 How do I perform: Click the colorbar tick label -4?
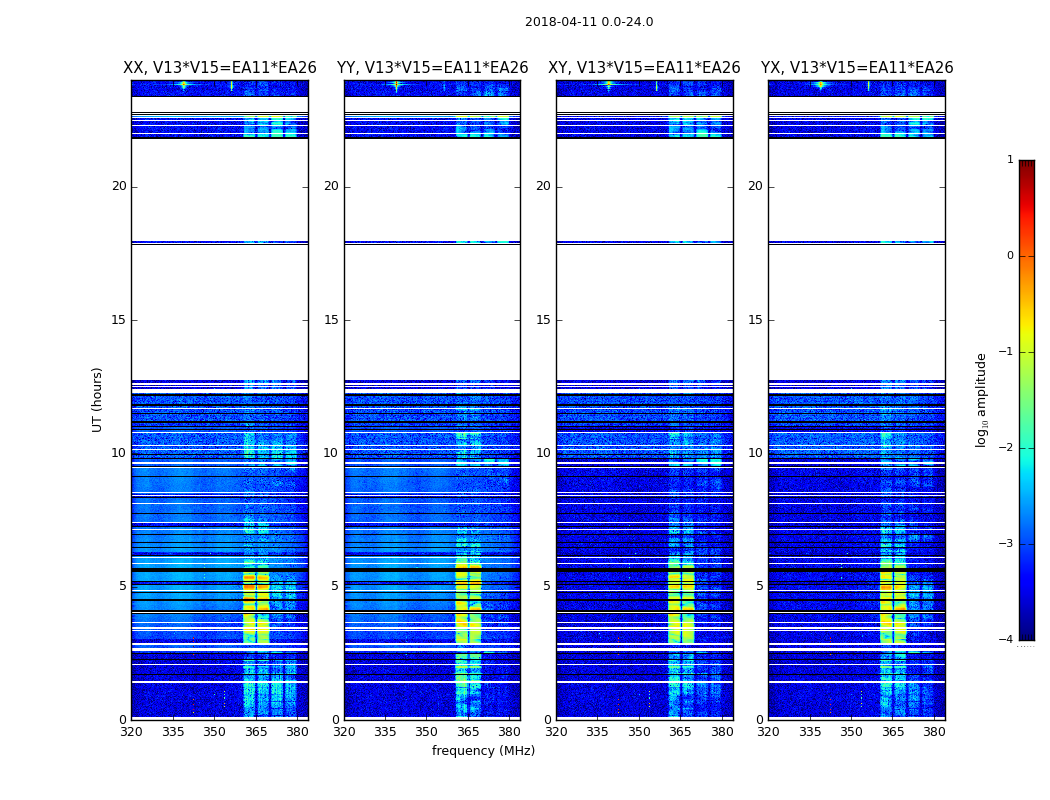tap(1008, 640)
